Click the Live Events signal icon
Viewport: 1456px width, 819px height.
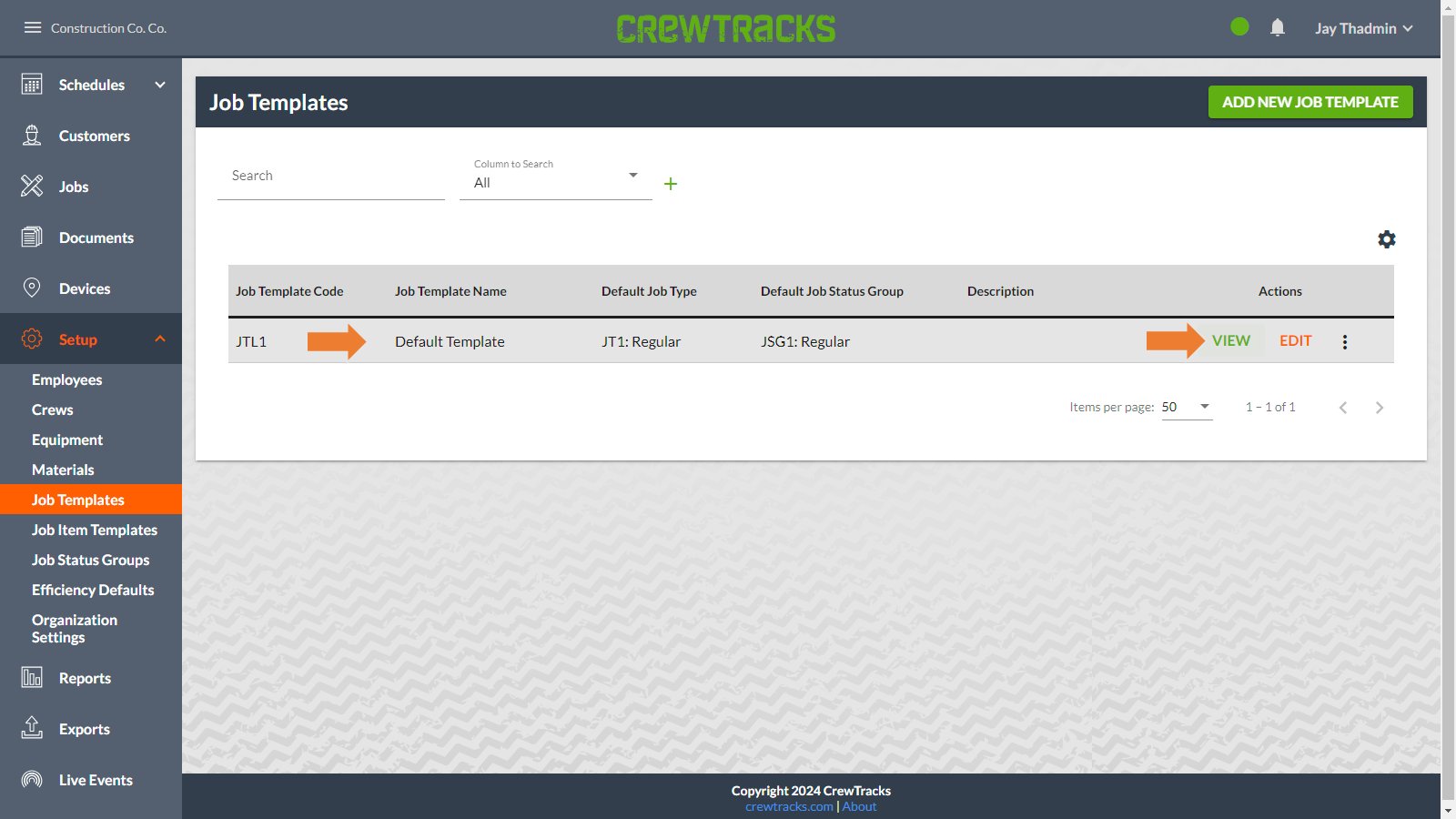pos(32,780)
